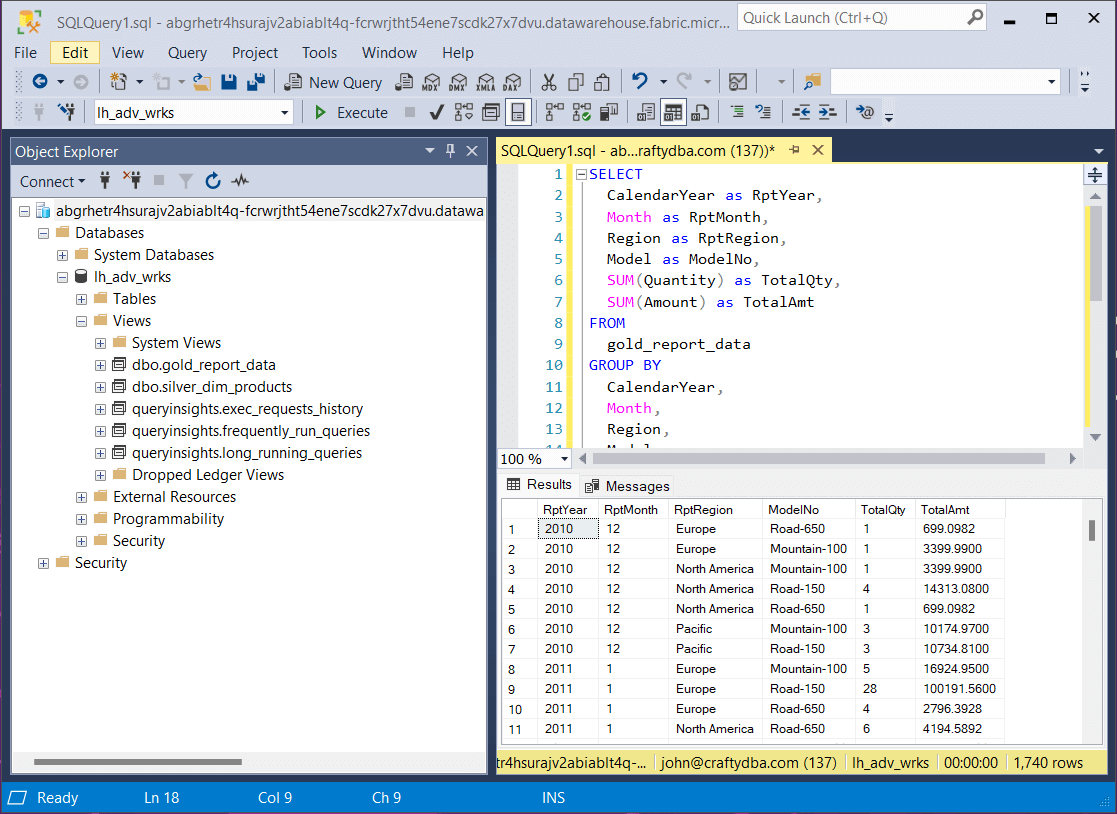Click the Execute button
This screenshot has width=1117, height=814.
(351, 113)
